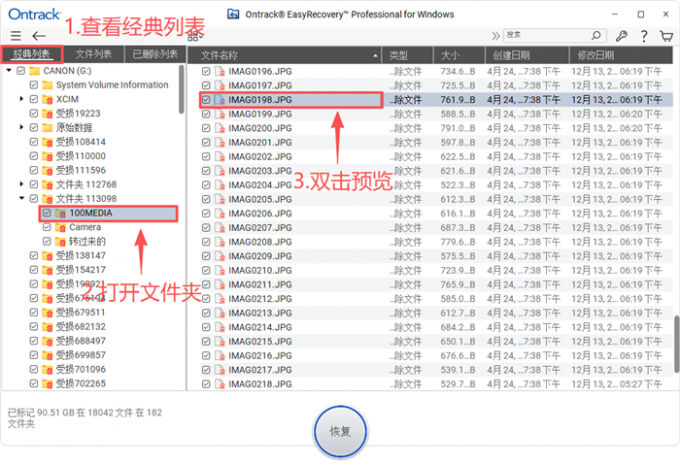Image resolution: width=680 pixels, height=464 pixels.
Task: Toggle checkbox for IMAG0217.JPG
Action: 206,370
